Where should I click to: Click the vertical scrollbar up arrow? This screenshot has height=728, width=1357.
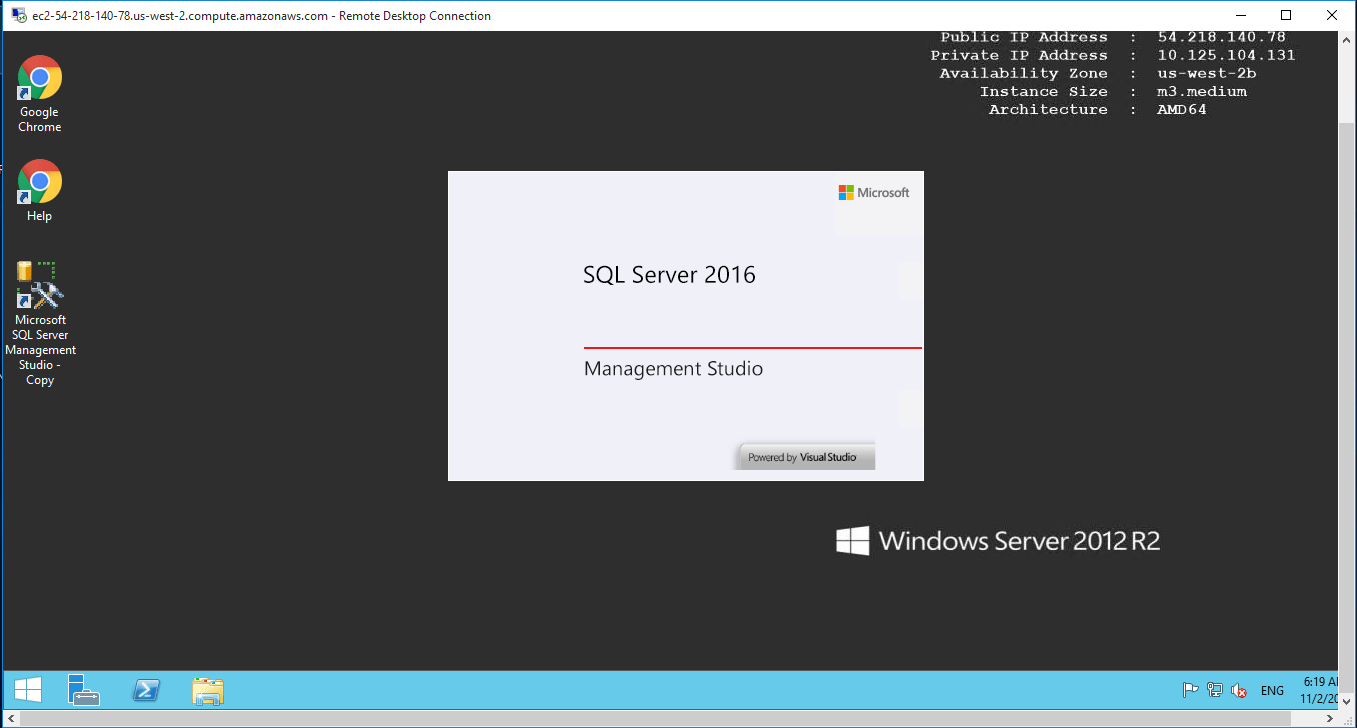click(x=1347, y=39)
